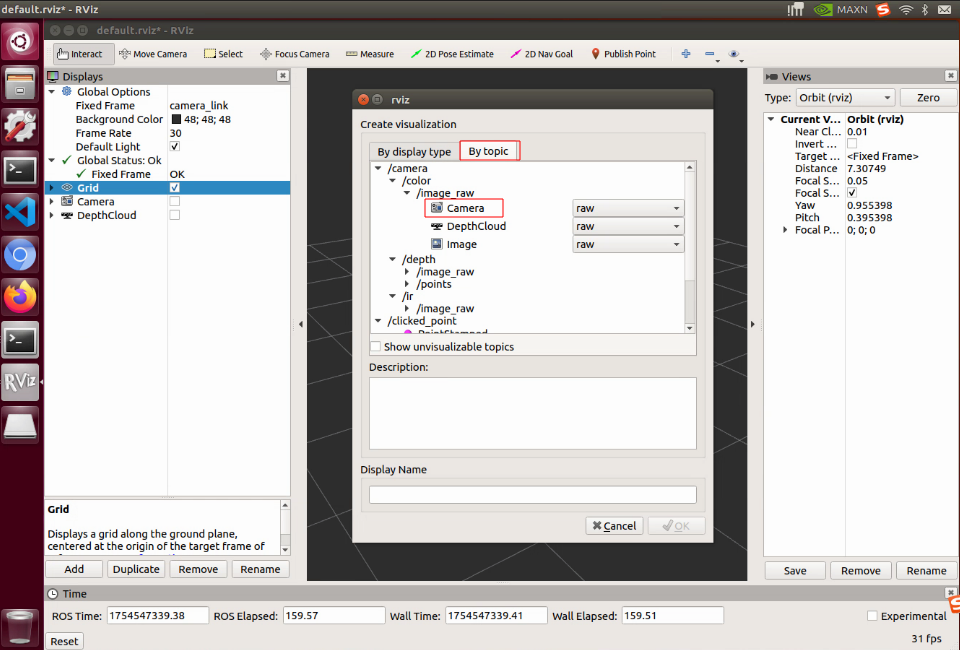
Task: Click Background Color swatch 48; 48; 48
Action: pyautogui.click(x=176, y=119)
